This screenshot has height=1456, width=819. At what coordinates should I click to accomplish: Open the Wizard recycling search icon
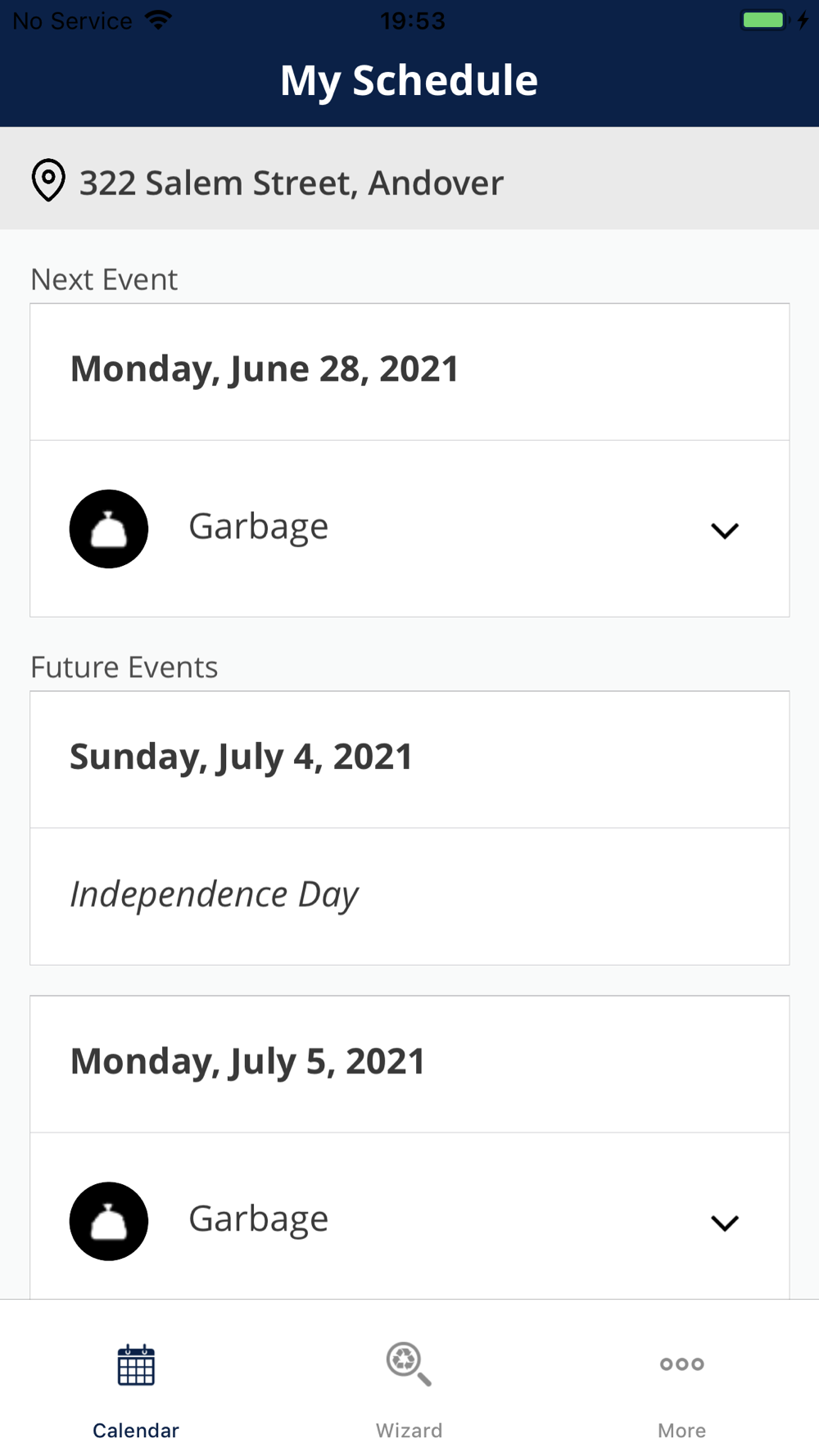click(409, 1363)
